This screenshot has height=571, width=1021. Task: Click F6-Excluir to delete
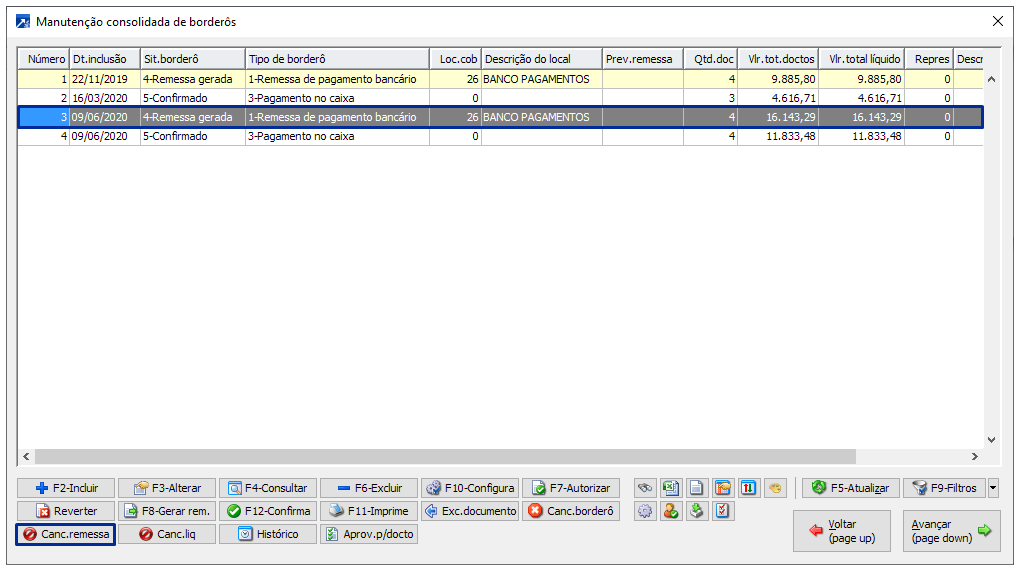(x=369, y=488)
